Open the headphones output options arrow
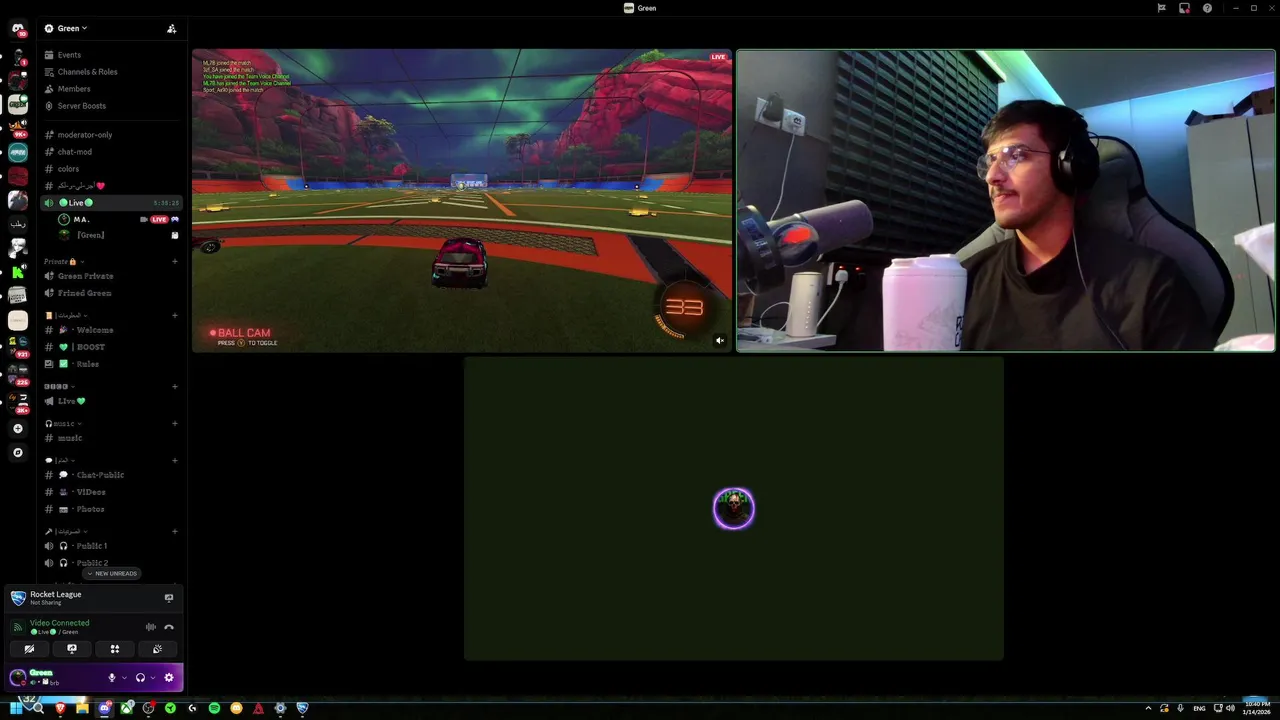 point(152,677)
